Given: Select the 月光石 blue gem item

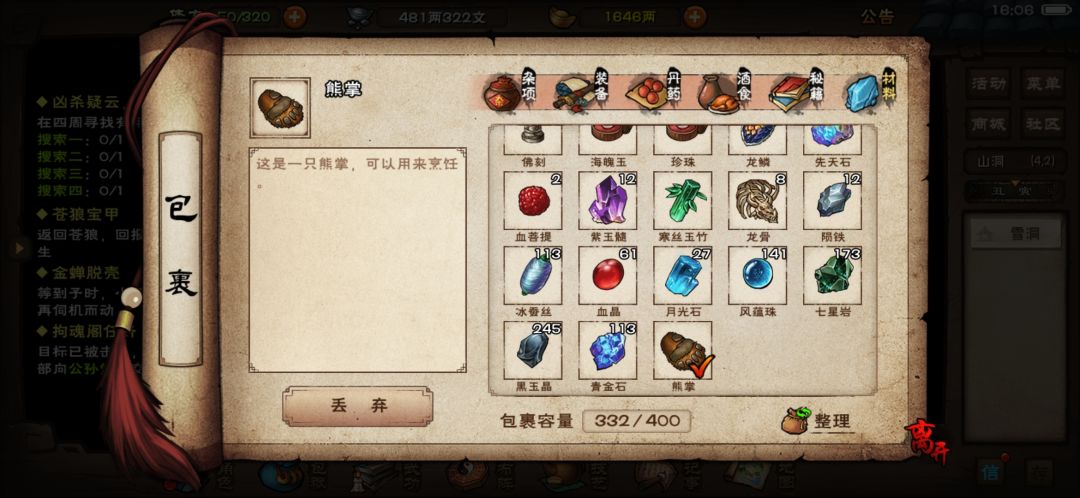Looking at the screenshot, I should click(683, 276).
